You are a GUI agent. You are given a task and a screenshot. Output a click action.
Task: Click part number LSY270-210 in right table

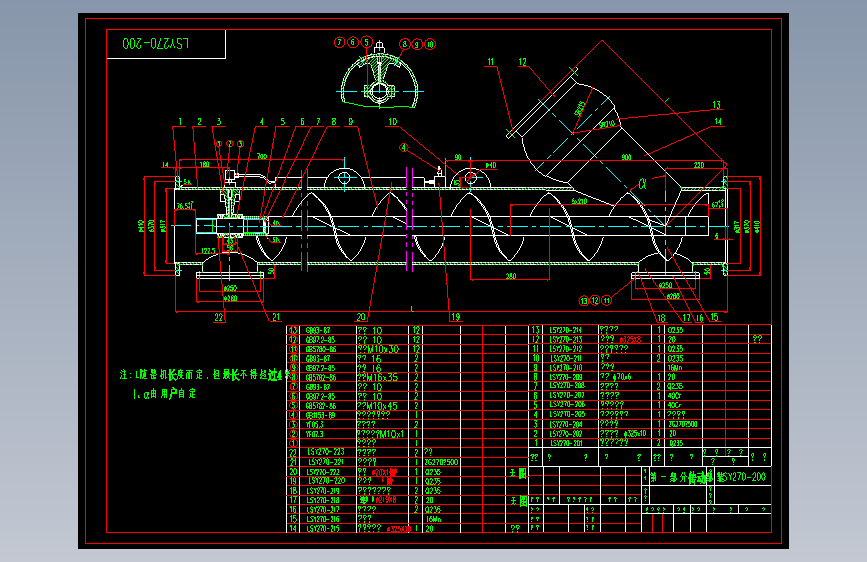pos(566,367)
